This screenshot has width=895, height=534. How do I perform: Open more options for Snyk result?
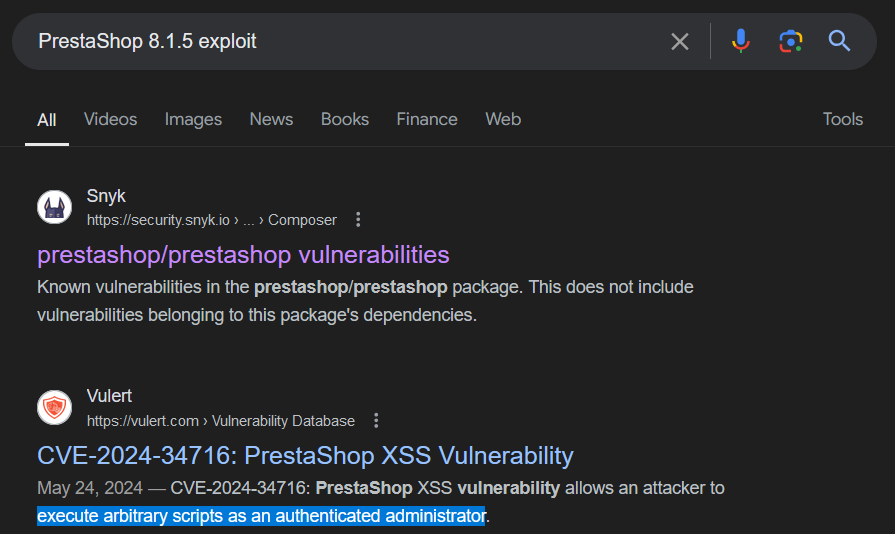[x=358, y=220]
